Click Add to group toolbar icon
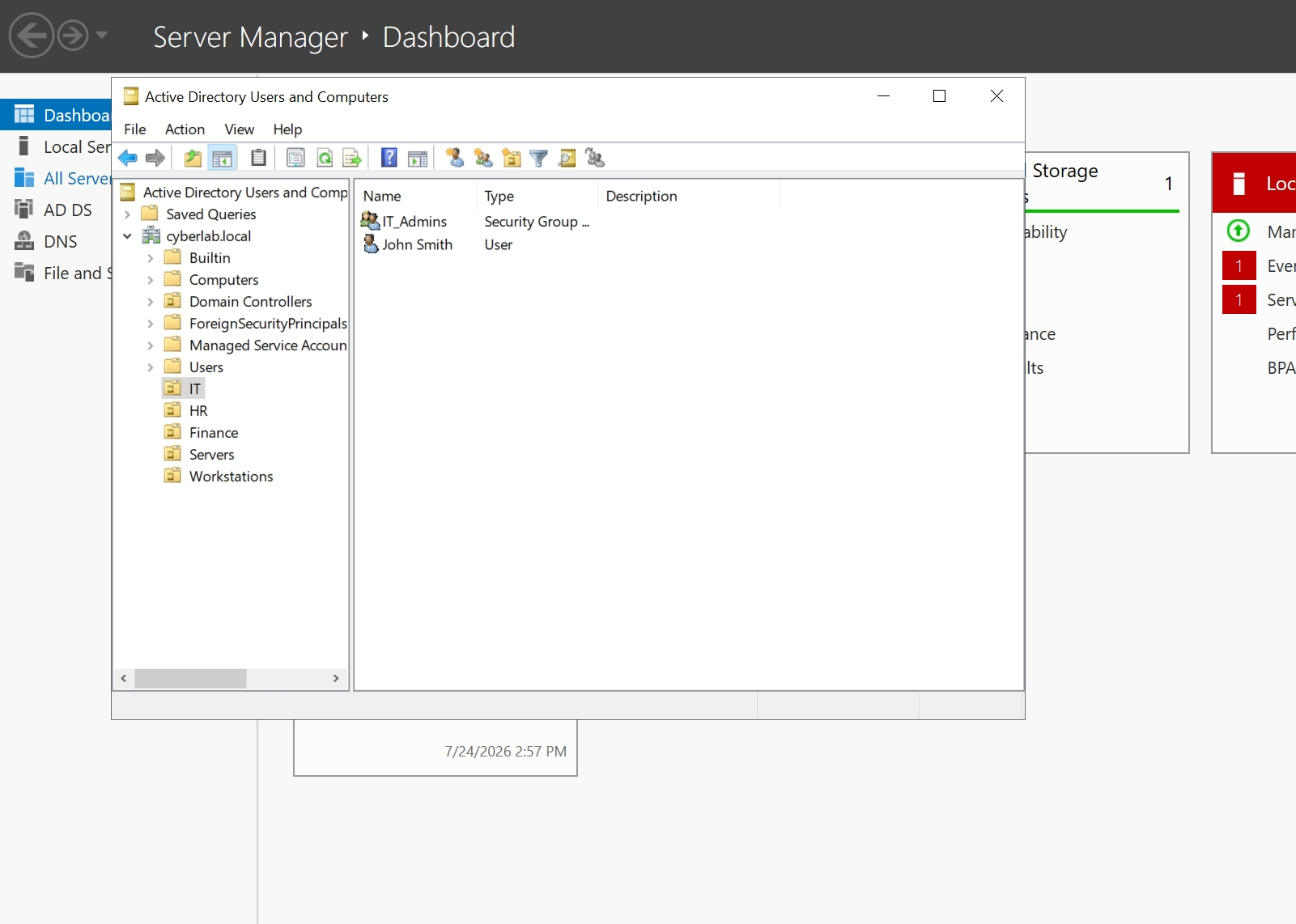This screenshot has height=924, width=1296. pyautogui.click(x=595, y=158)
